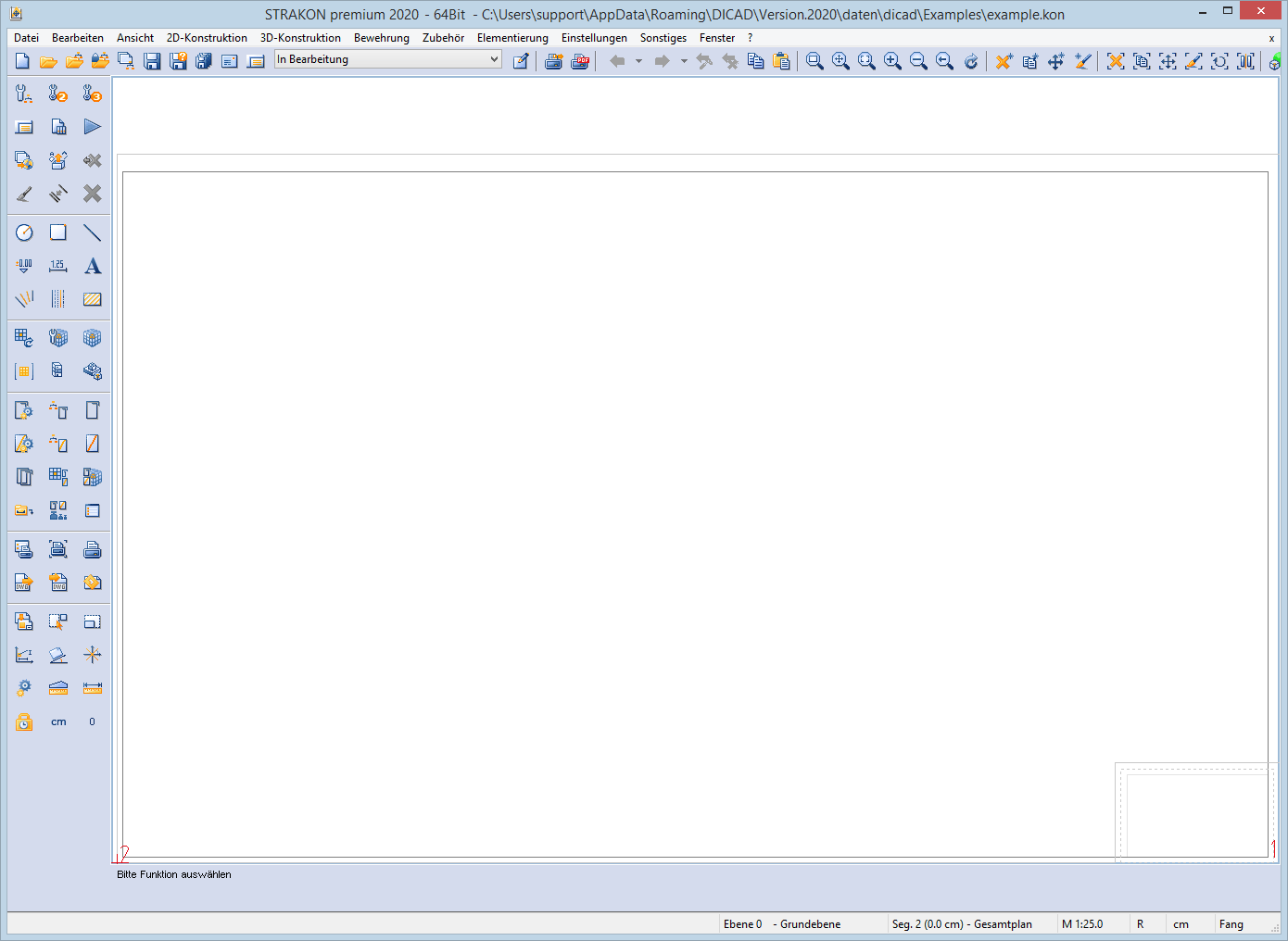The width and height of the screenshot is (1288, 941).
Task: Close the document with small 'x' button
Action: click(1271, 38)
